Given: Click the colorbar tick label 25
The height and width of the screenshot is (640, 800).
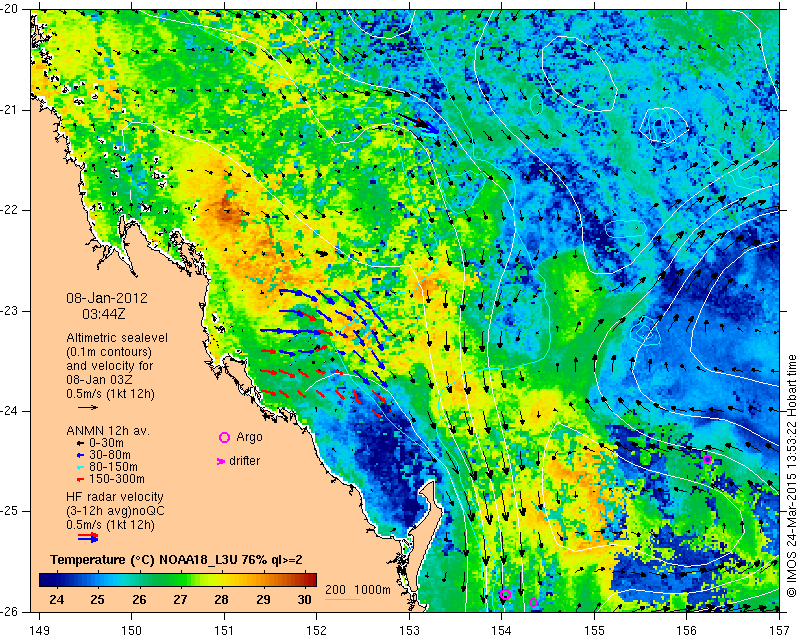Looking at the screenshot, I should pos(97,599).
